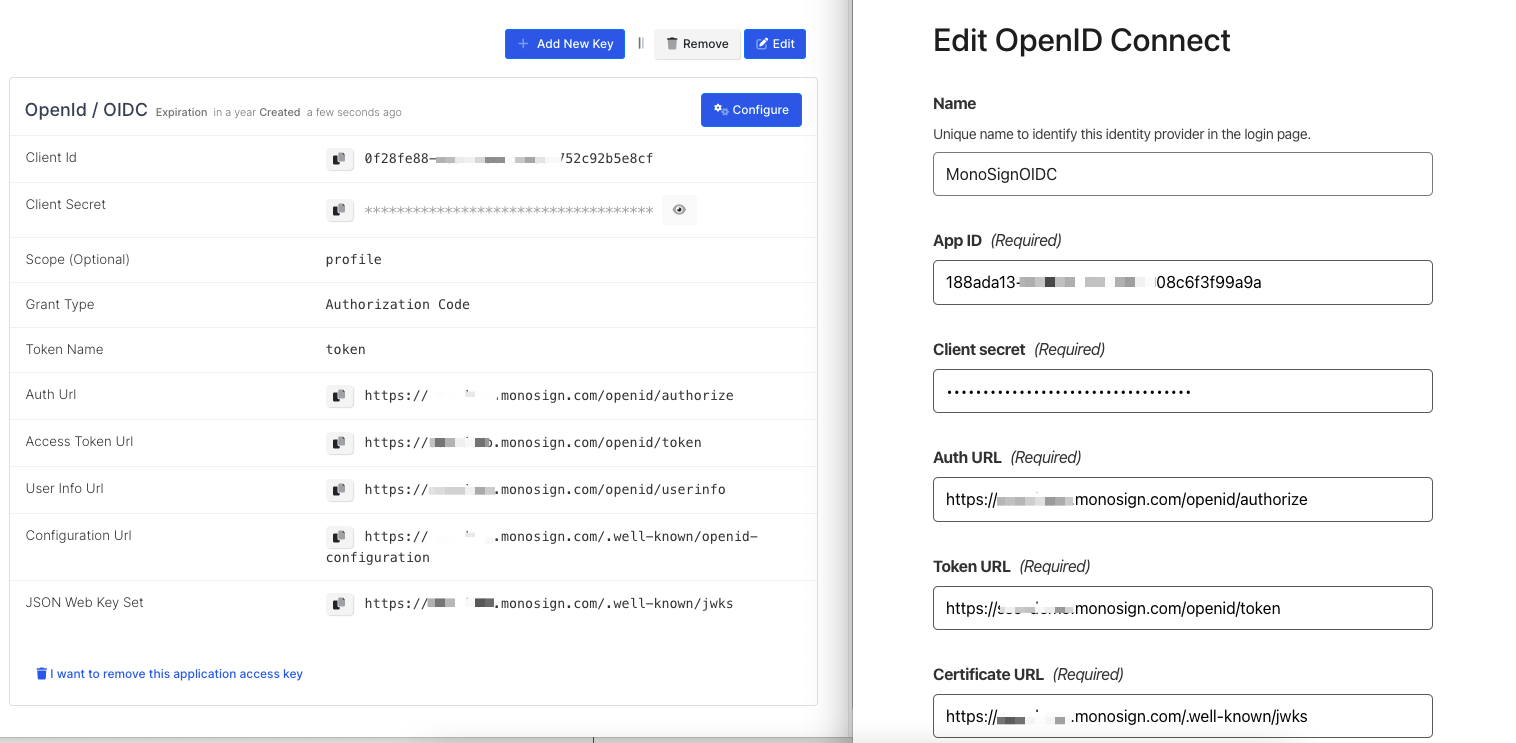The height and width of the screenshot is (743, 1516).
Task: Click the drag handle beside Add New Key
Action: (x=640, y=44)
